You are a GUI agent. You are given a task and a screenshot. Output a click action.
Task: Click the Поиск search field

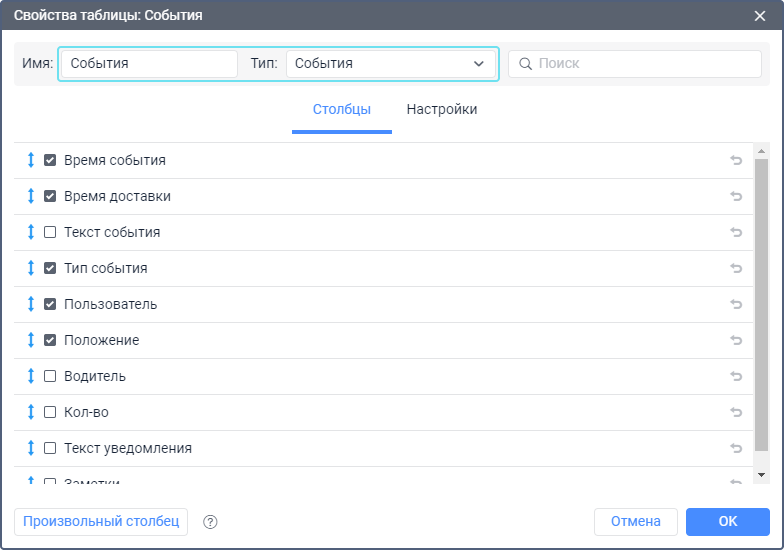pyautogui.click(x=640, y=63)
